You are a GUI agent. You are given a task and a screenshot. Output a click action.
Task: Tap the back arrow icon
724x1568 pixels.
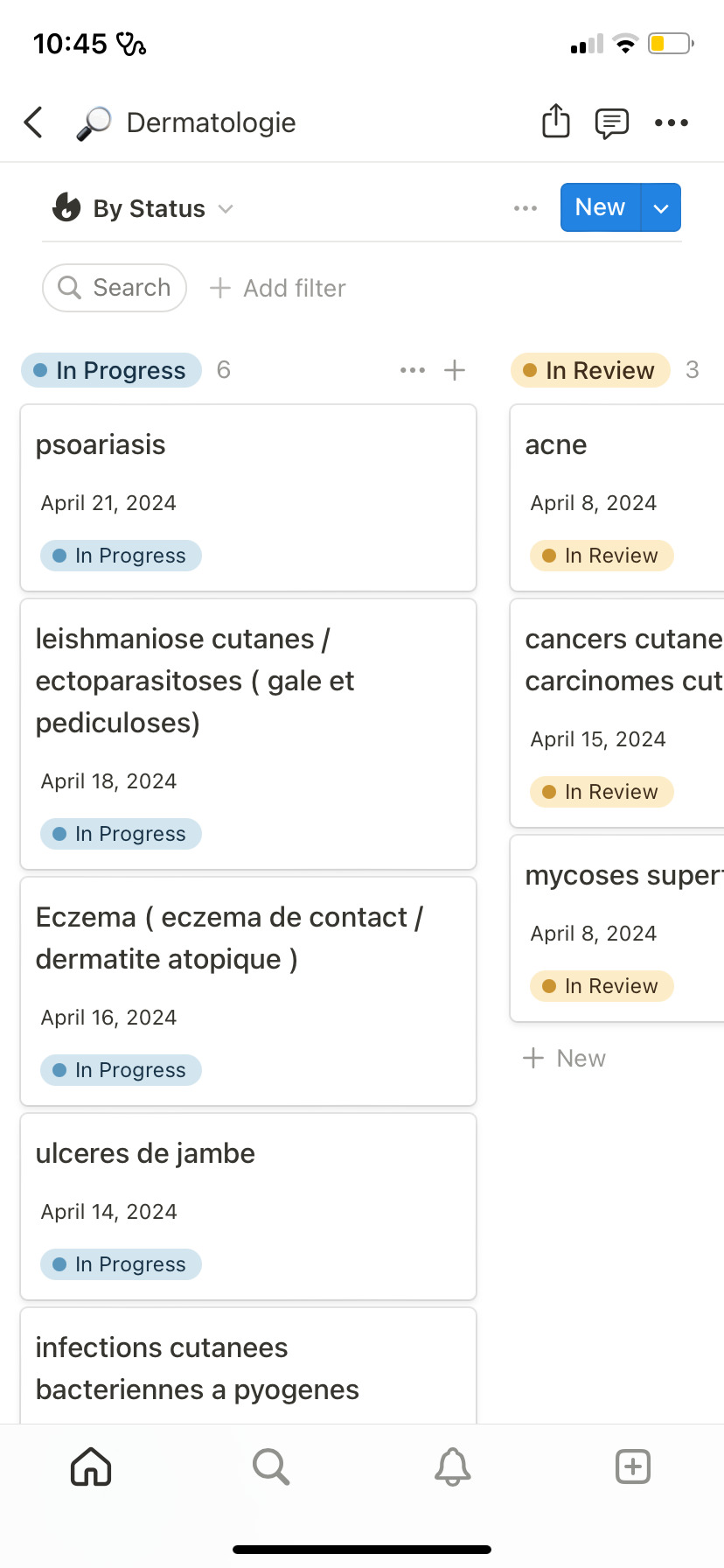[33, 122]
